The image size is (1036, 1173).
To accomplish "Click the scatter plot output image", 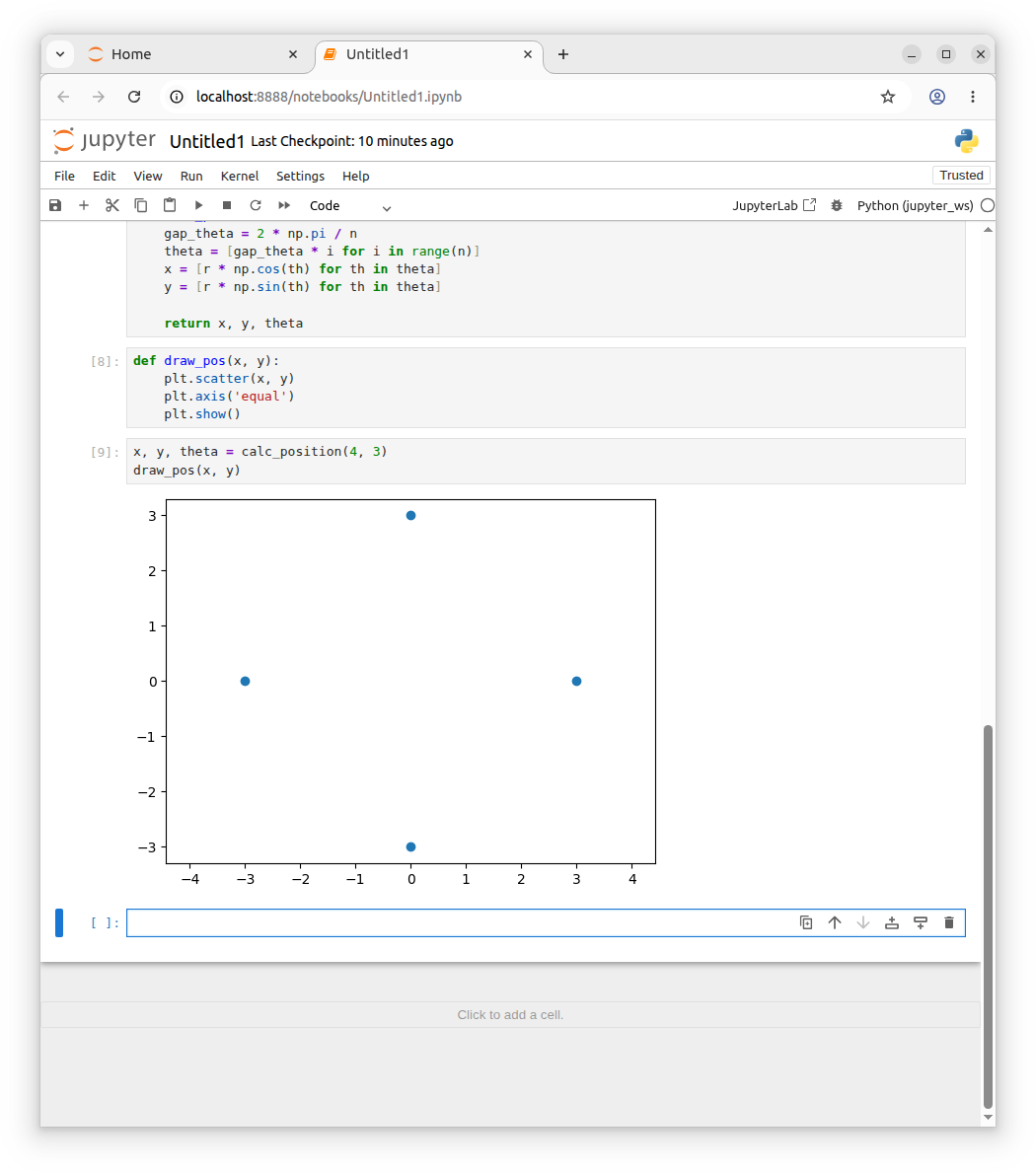I will click(x=397, y=694).
